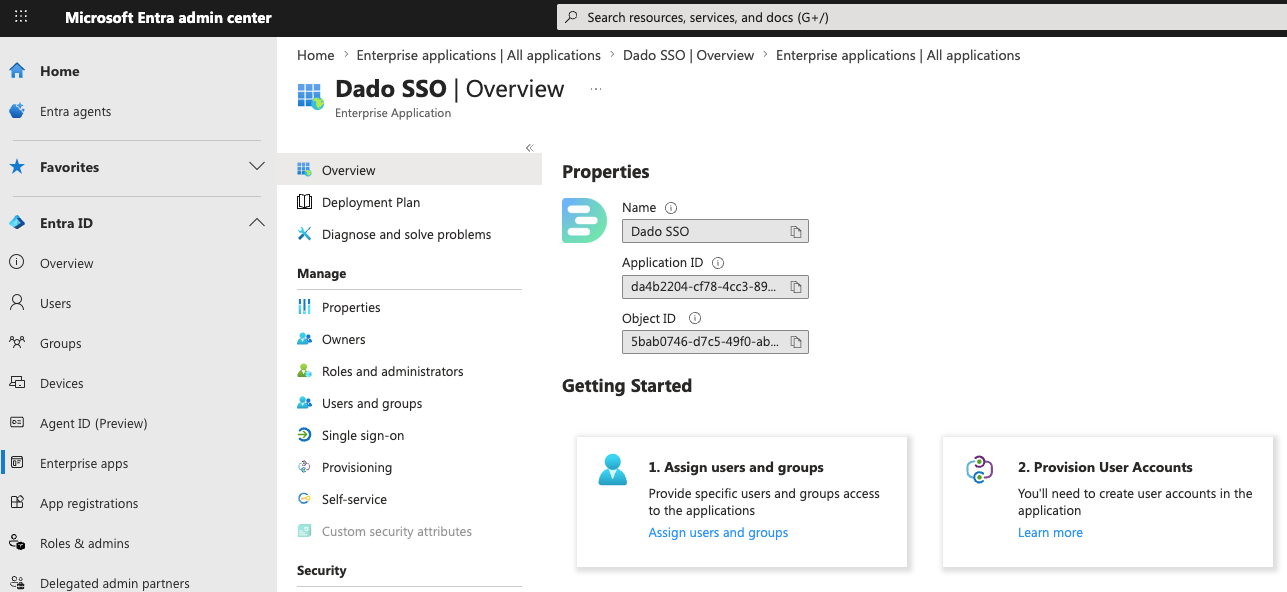Click the Dado SSO | Overview breadcrumb
This screenshot has height=592, width=1287.
tap(688, 55)
